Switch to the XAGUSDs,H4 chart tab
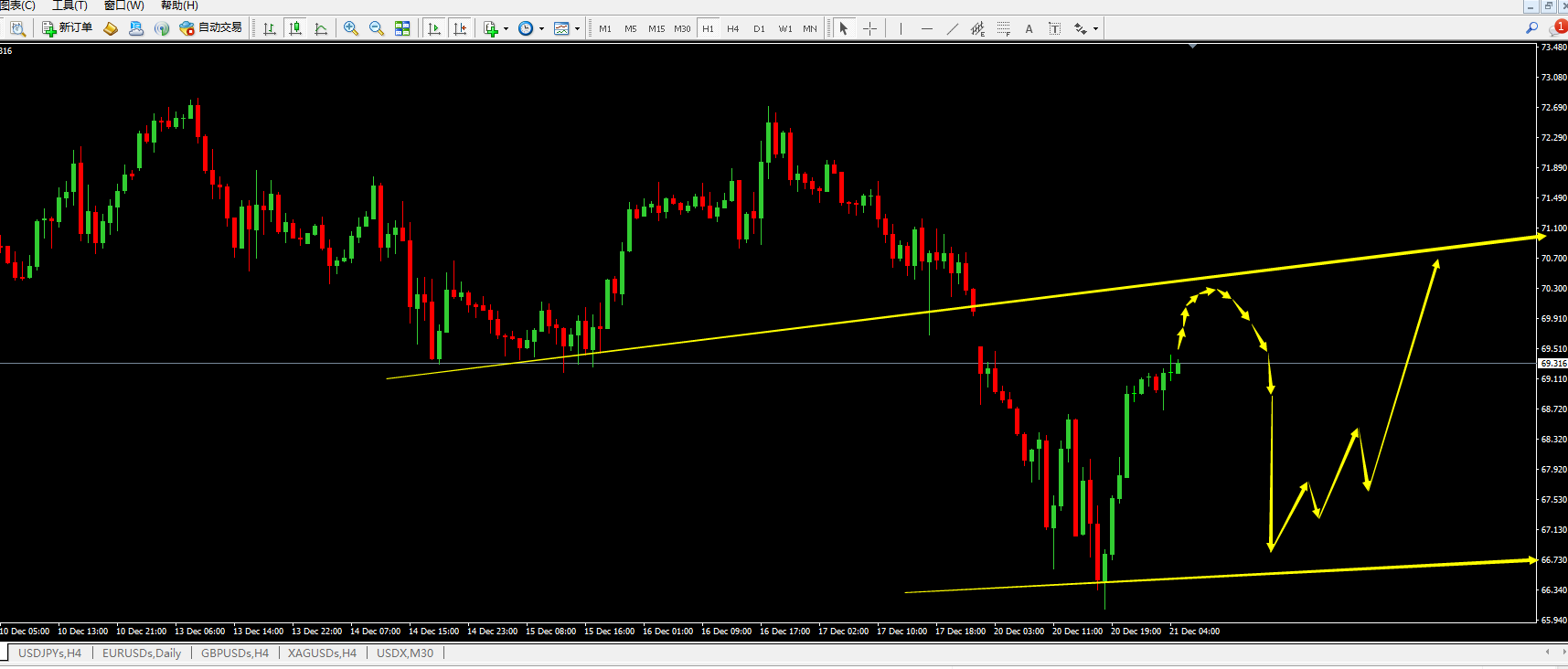Viewport: 1568px width, 669px height. [322, 653]
